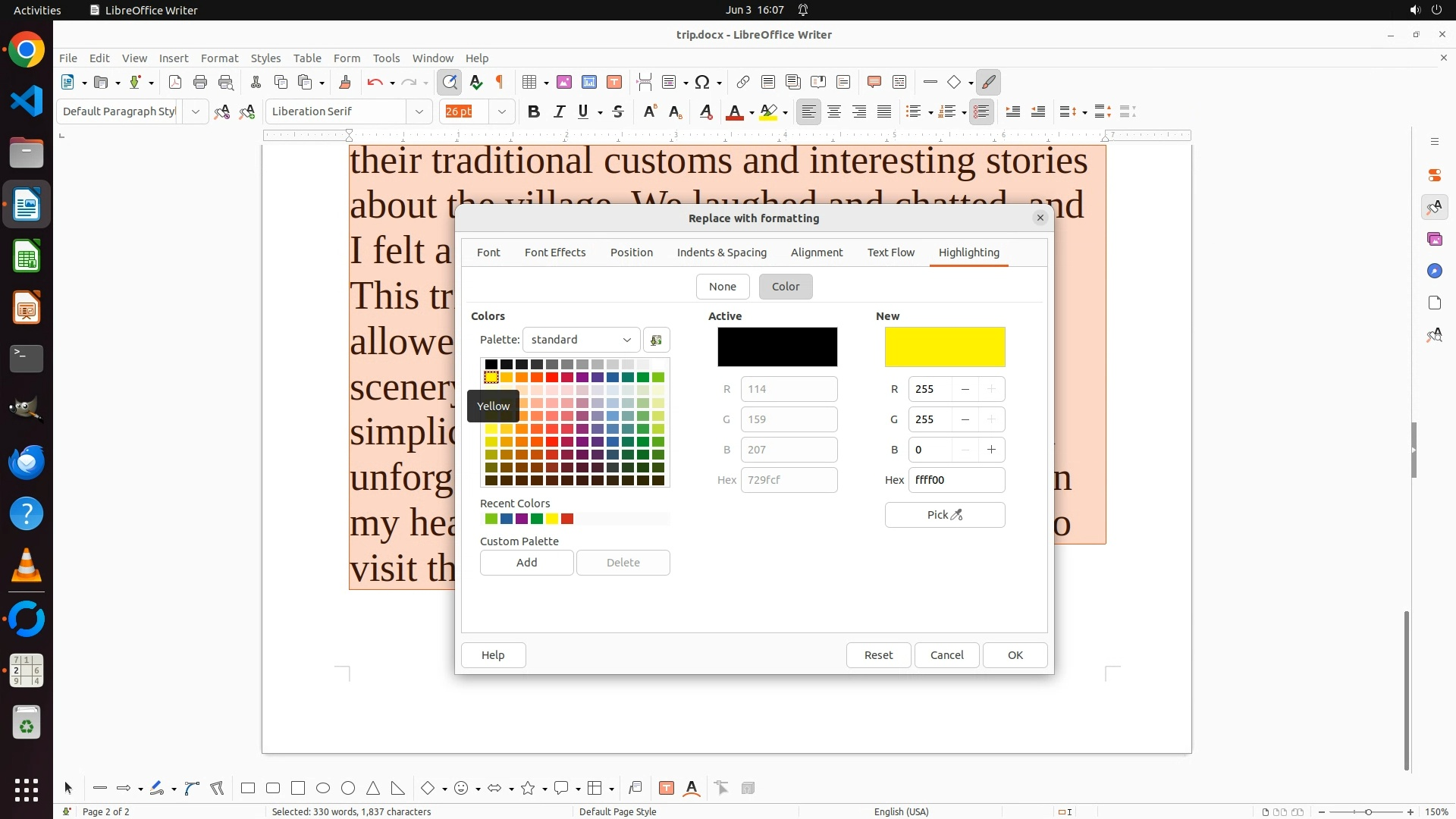Viewport: 1456px width, 819px height.
Task: Click the Align Center paragraph icon
Action: coord(834,111)
